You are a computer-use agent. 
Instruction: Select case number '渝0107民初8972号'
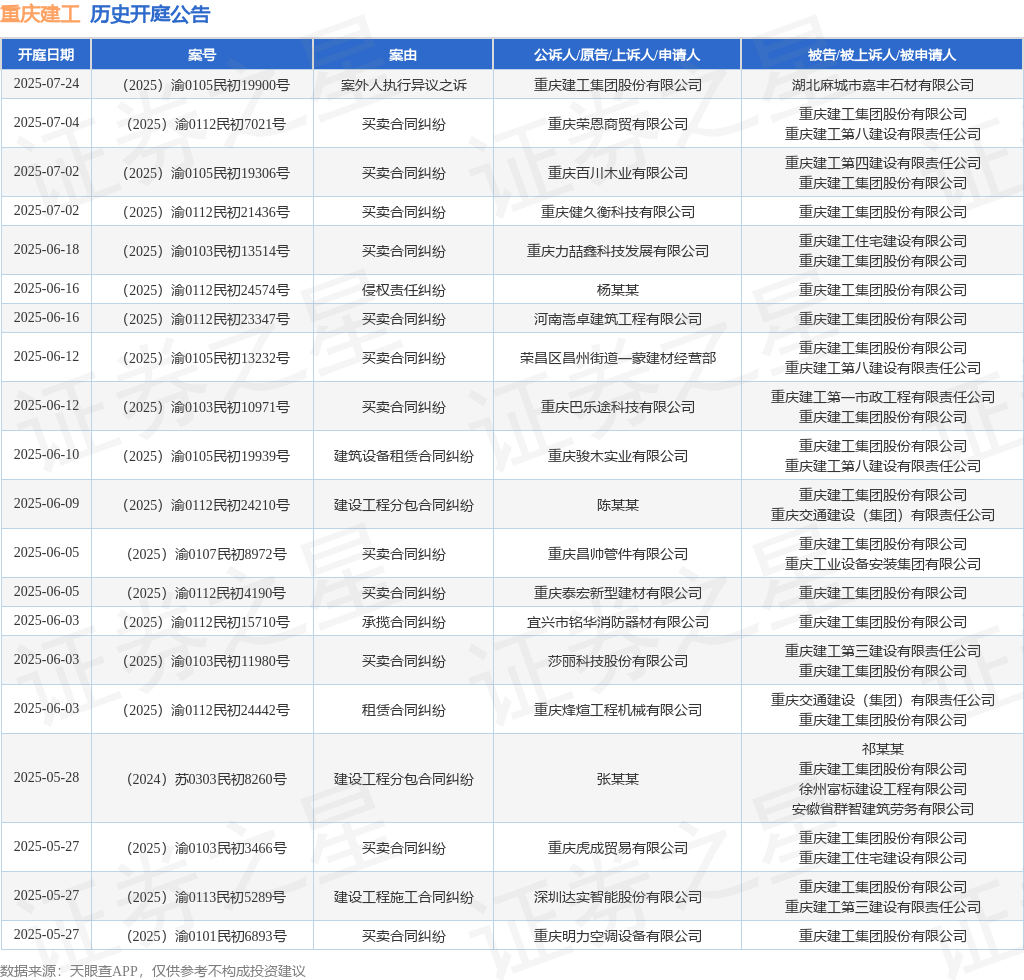(x=230, y=554)
